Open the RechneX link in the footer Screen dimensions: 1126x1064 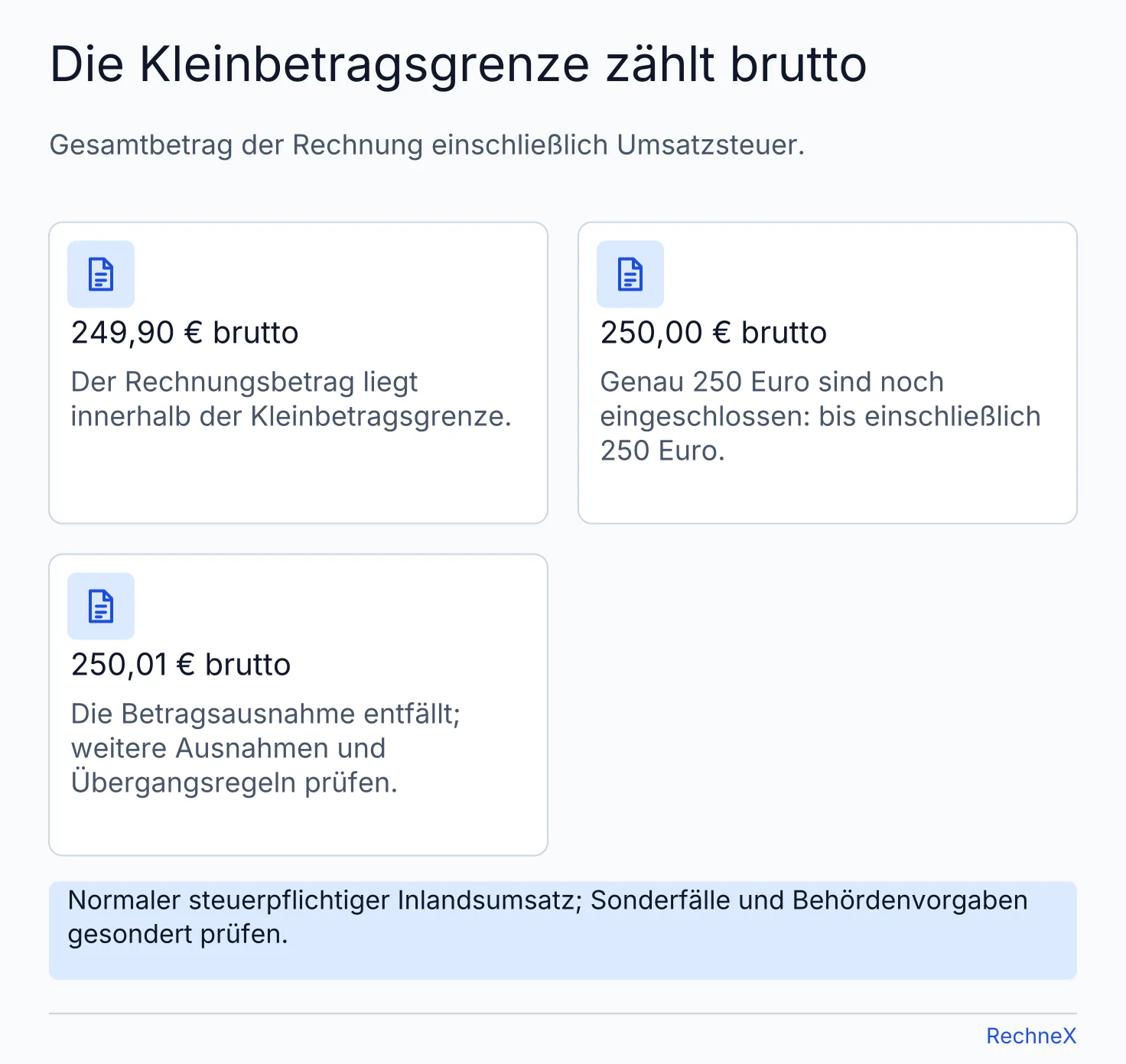point(1031,1036)
